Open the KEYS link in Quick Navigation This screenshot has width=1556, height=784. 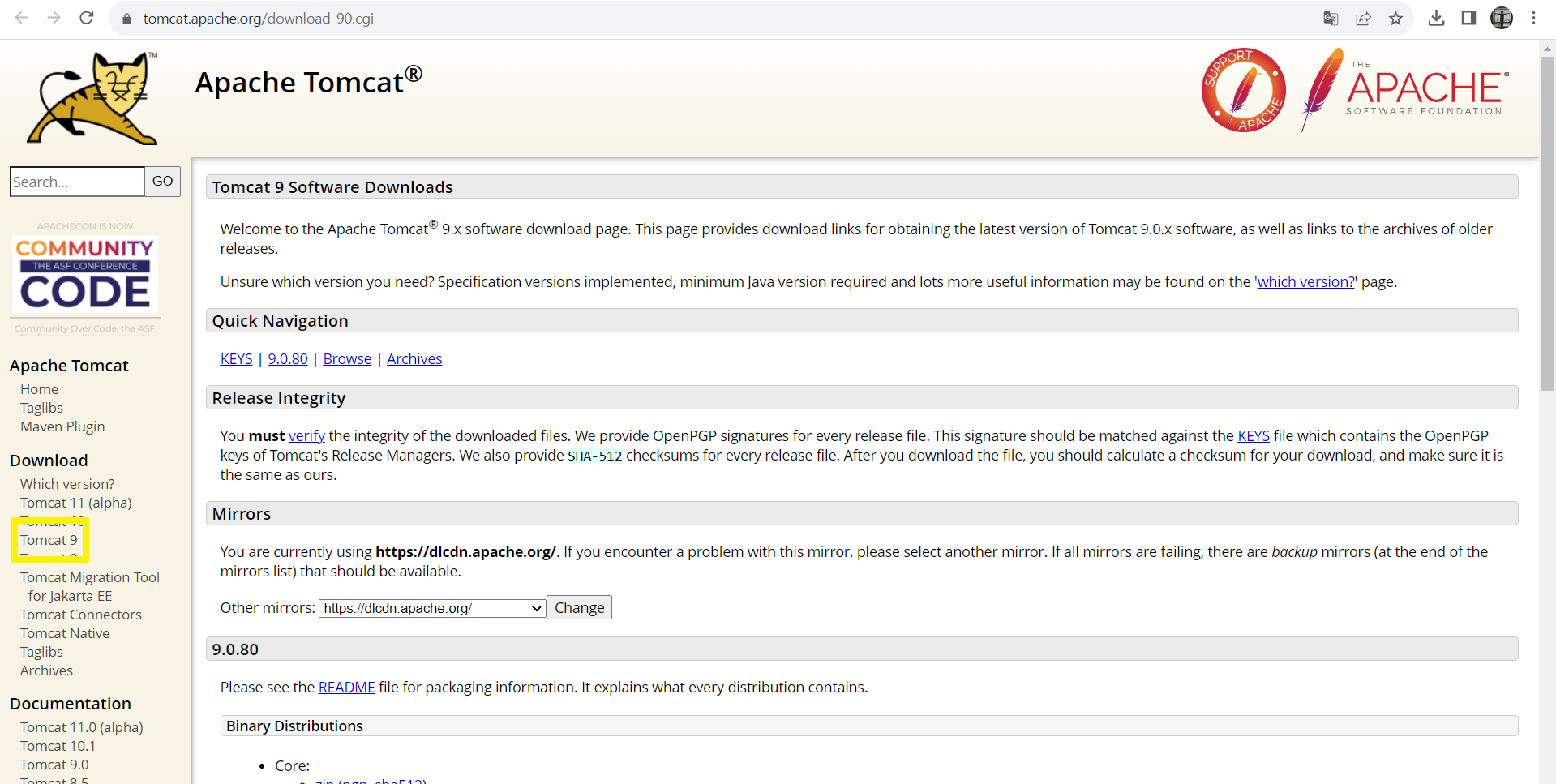(236, 358)
